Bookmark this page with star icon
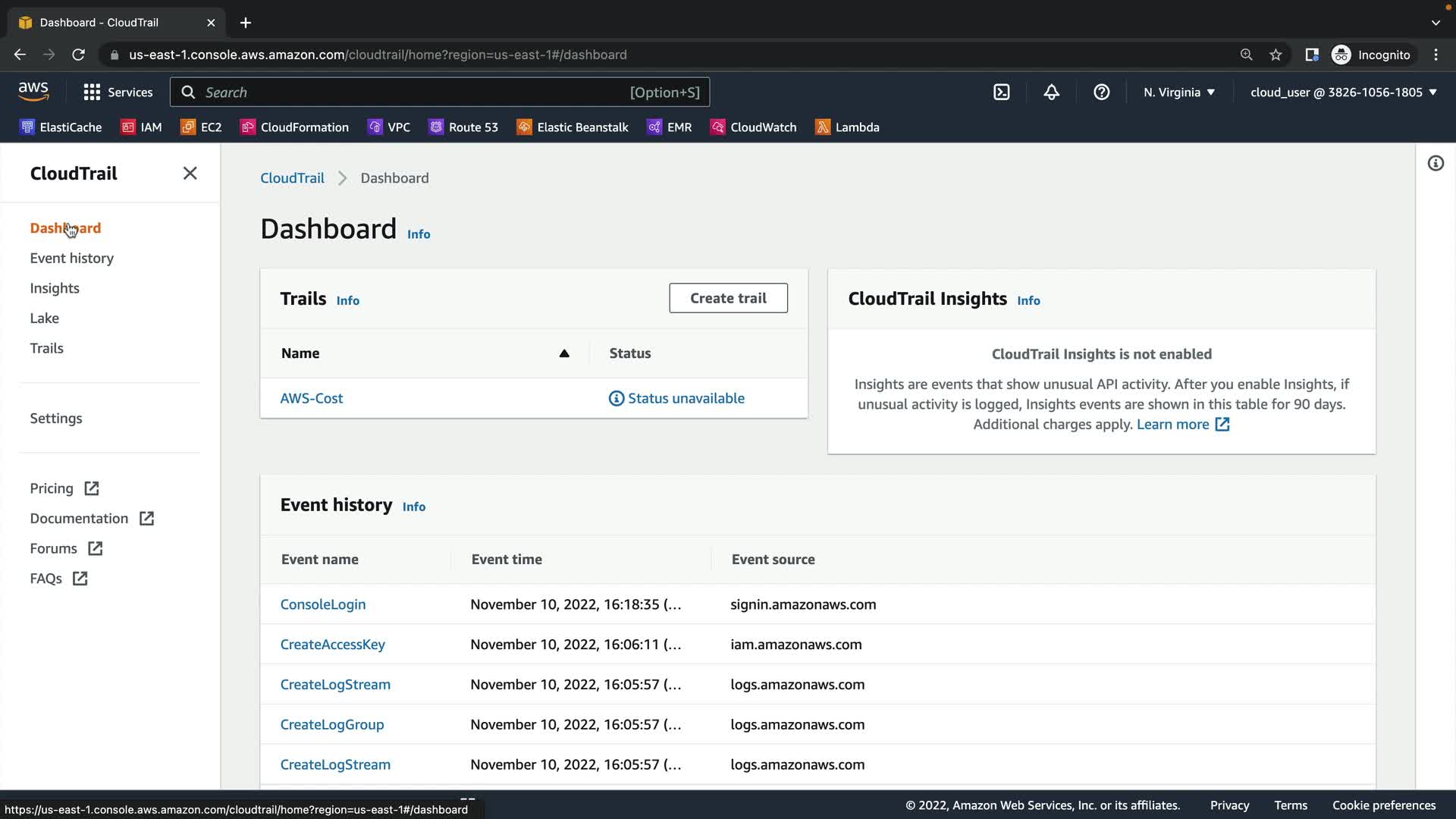 (1276, 55)
